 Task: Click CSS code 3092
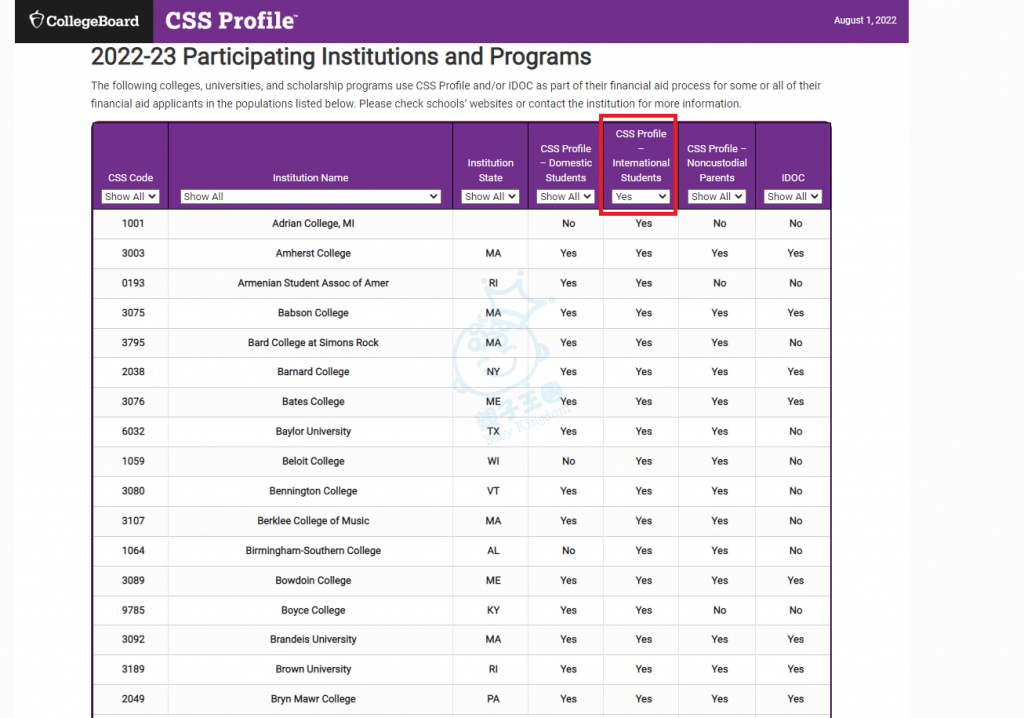click(133, 639)
